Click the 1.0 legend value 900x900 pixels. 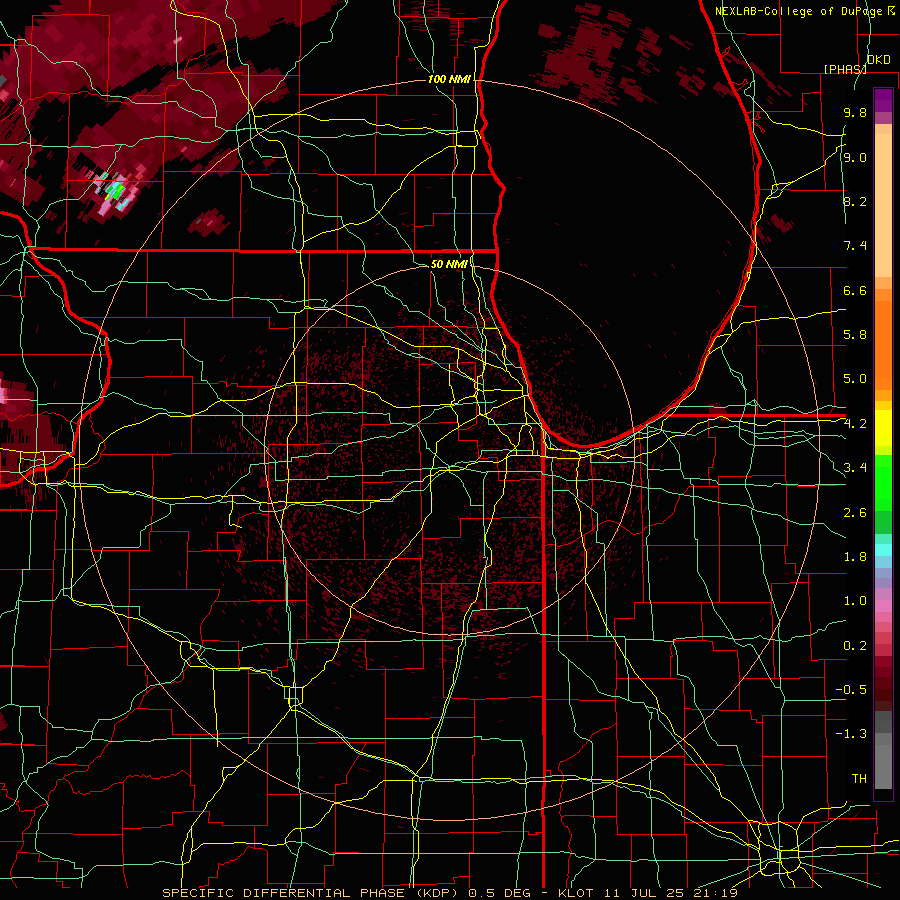(855, 601)
